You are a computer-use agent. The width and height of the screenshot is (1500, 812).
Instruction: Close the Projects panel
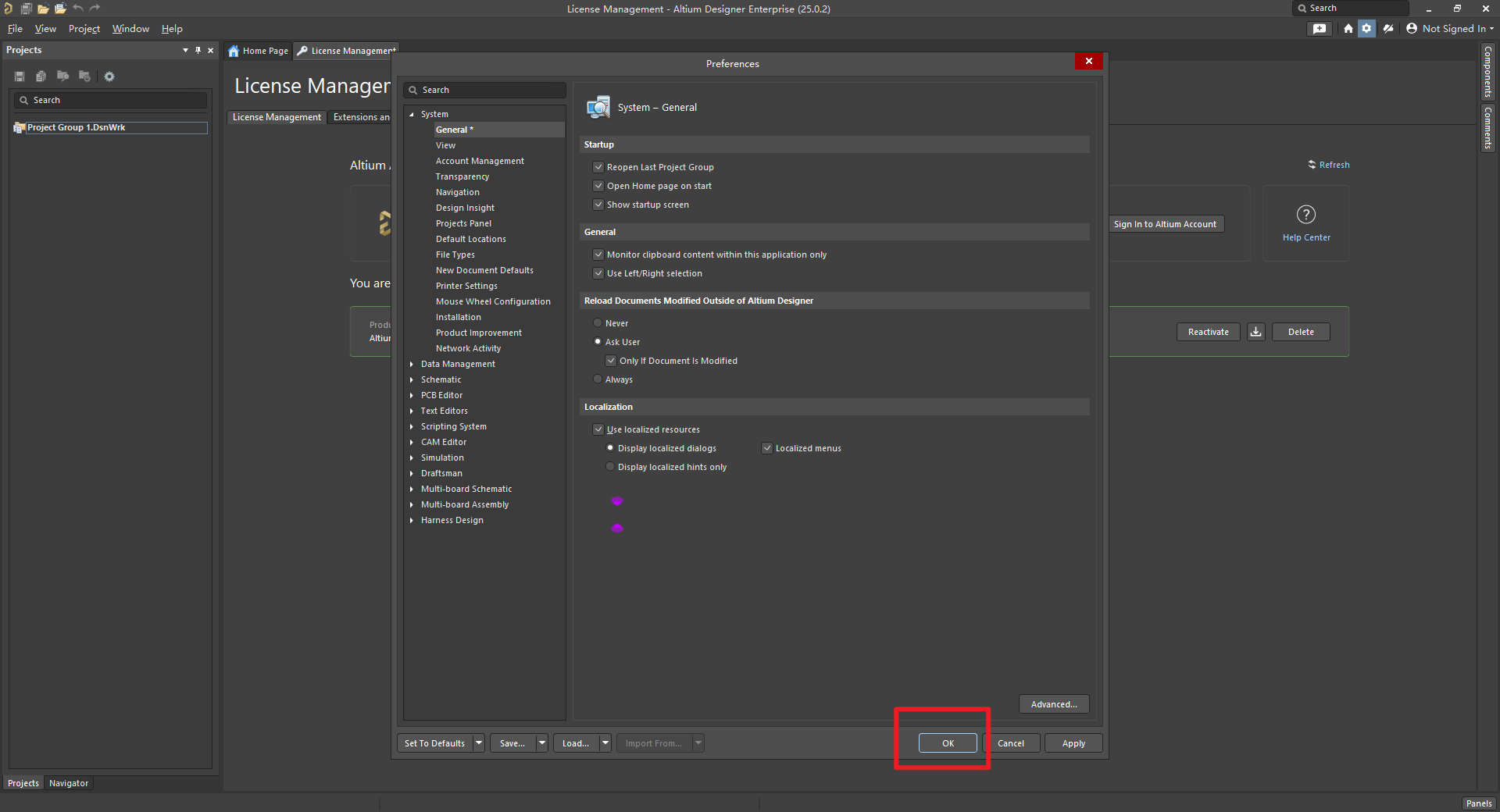coord(210,50)
